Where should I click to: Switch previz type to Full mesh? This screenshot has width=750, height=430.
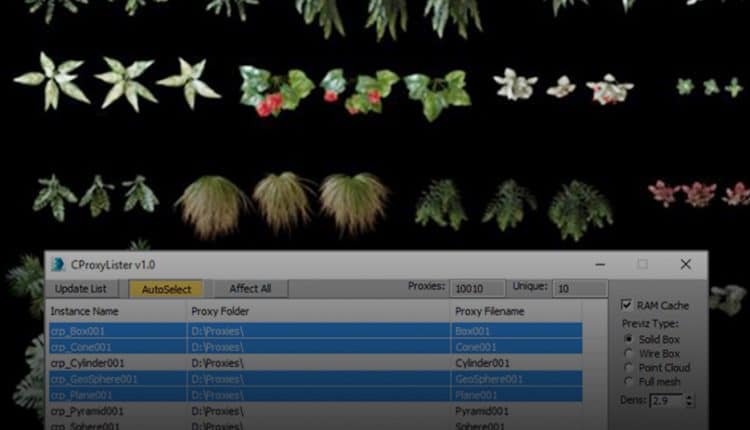click(x=627, y=381)
